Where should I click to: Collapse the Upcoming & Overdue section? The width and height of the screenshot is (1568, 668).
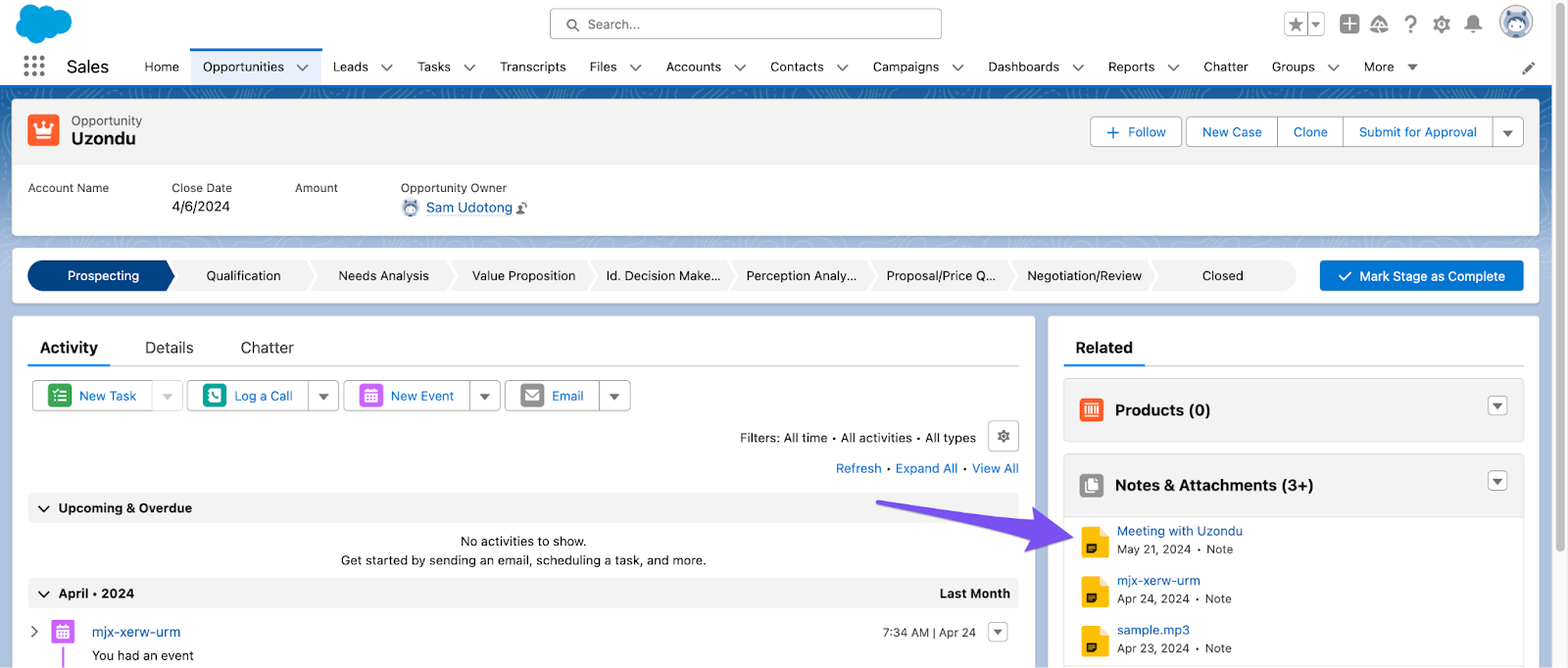(43, 508)
